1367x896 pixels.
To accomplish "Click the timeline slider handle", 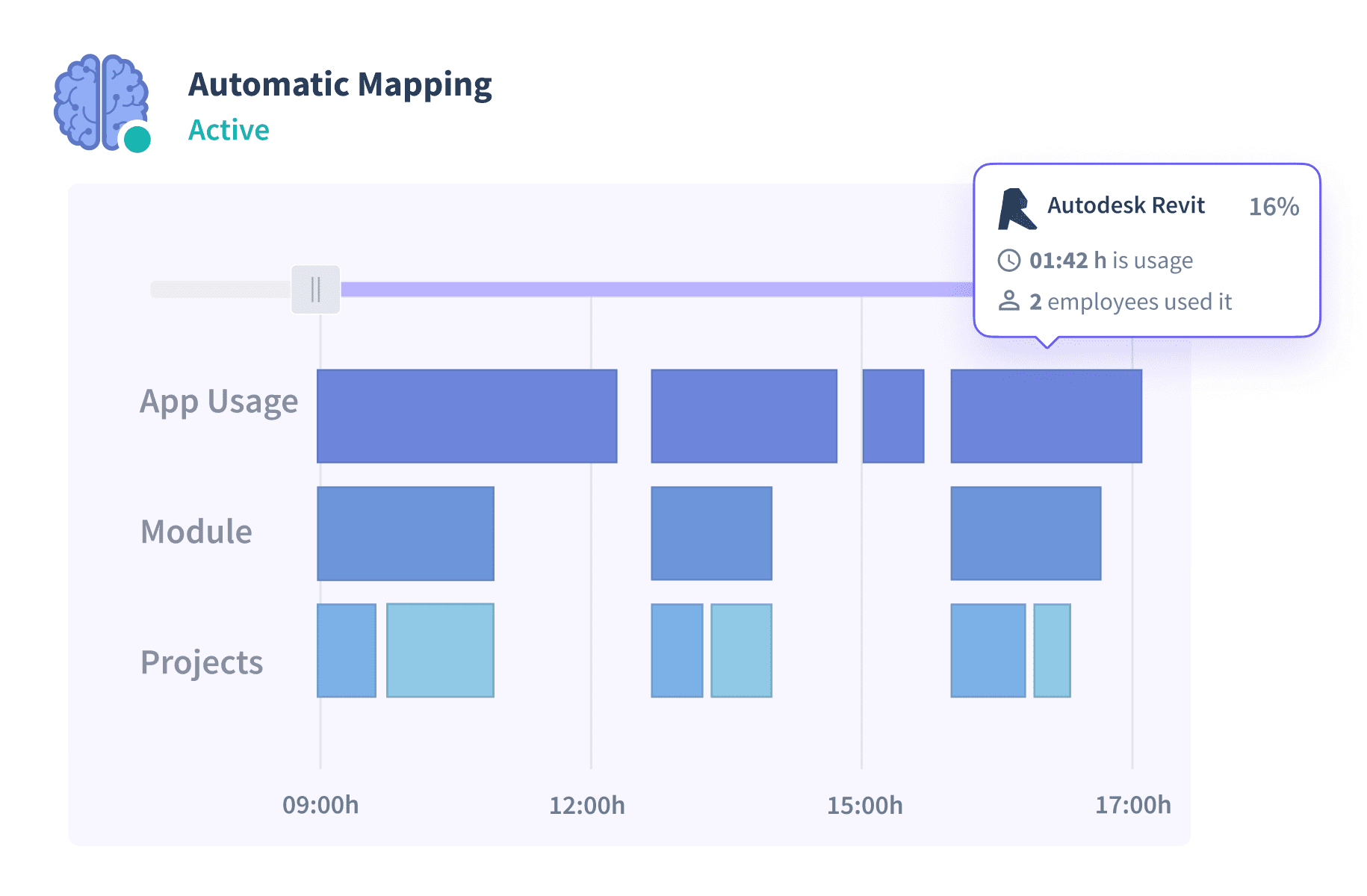I will pyautogui.click(x=316, y=287).
